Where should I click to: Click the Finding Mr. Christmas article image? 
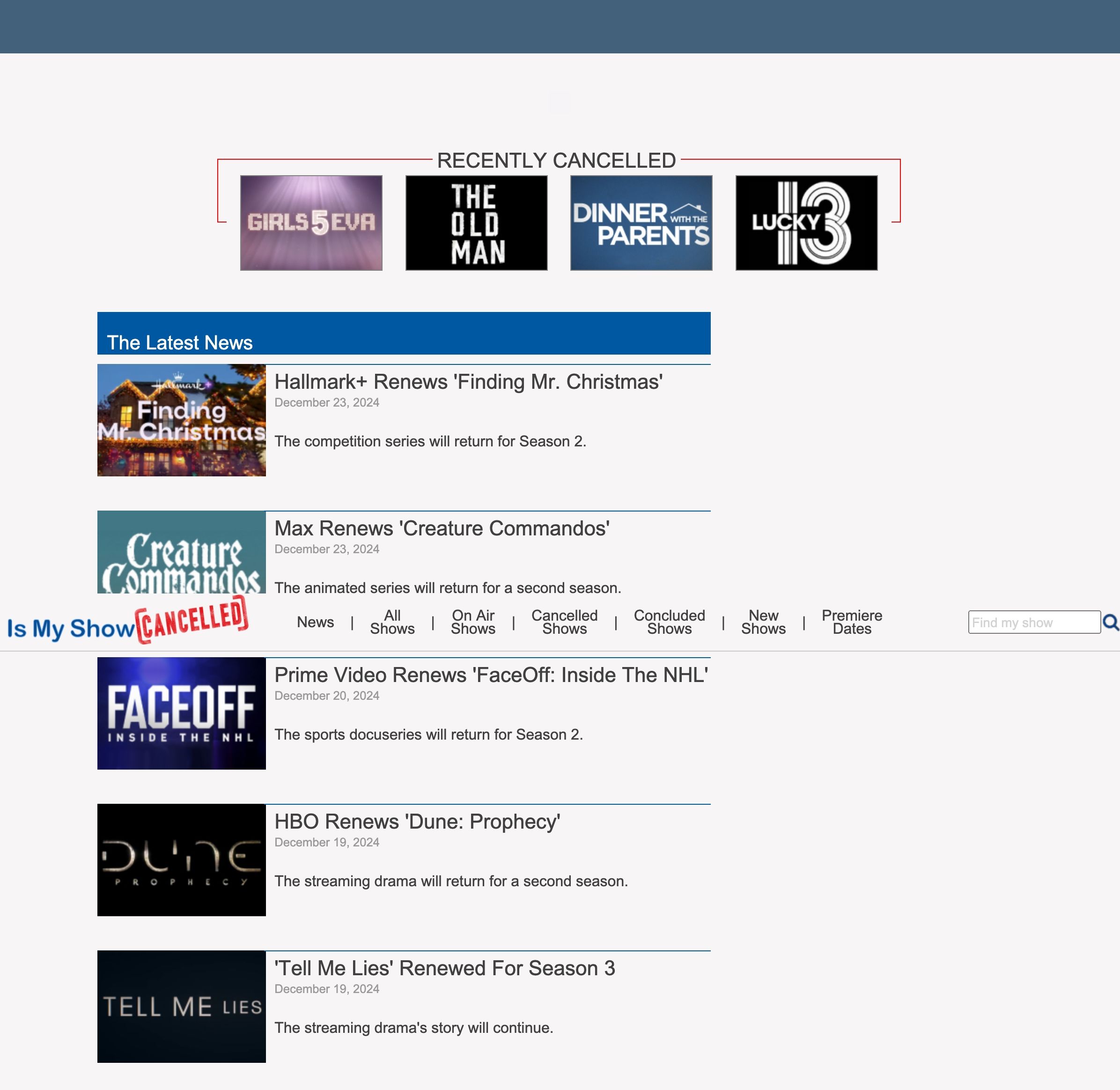coord(181,420)
